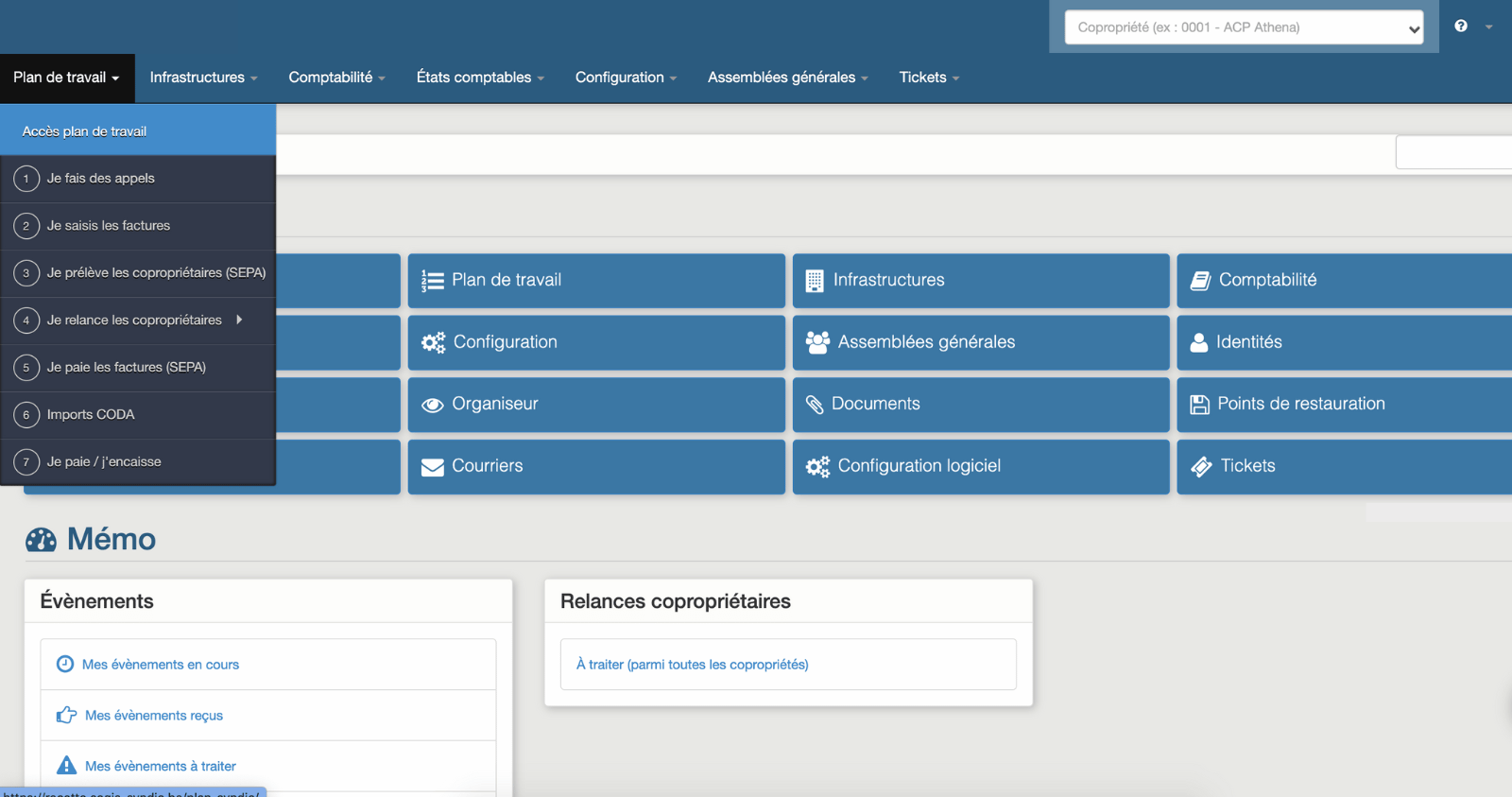Click the help question mark icon
Viewport: 1512px width, 797px height.
(1461, 26)
